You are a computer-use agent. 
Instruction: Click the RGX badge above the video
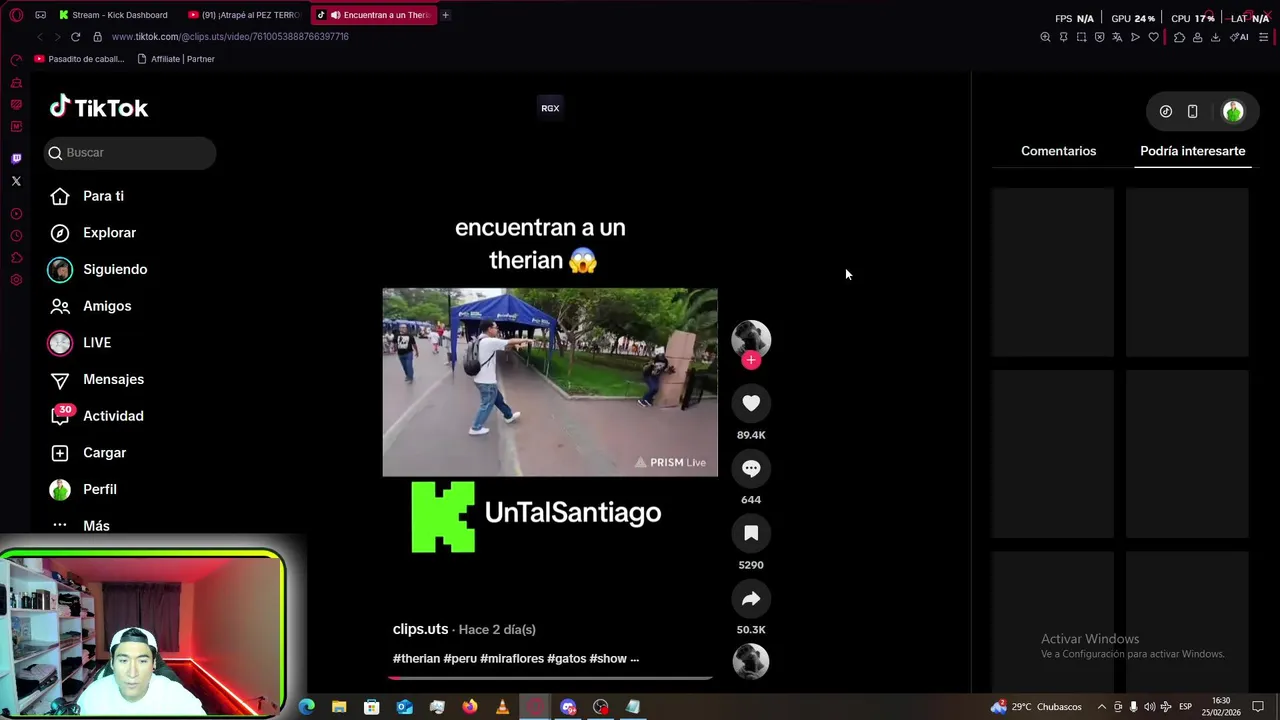point(550,108)
